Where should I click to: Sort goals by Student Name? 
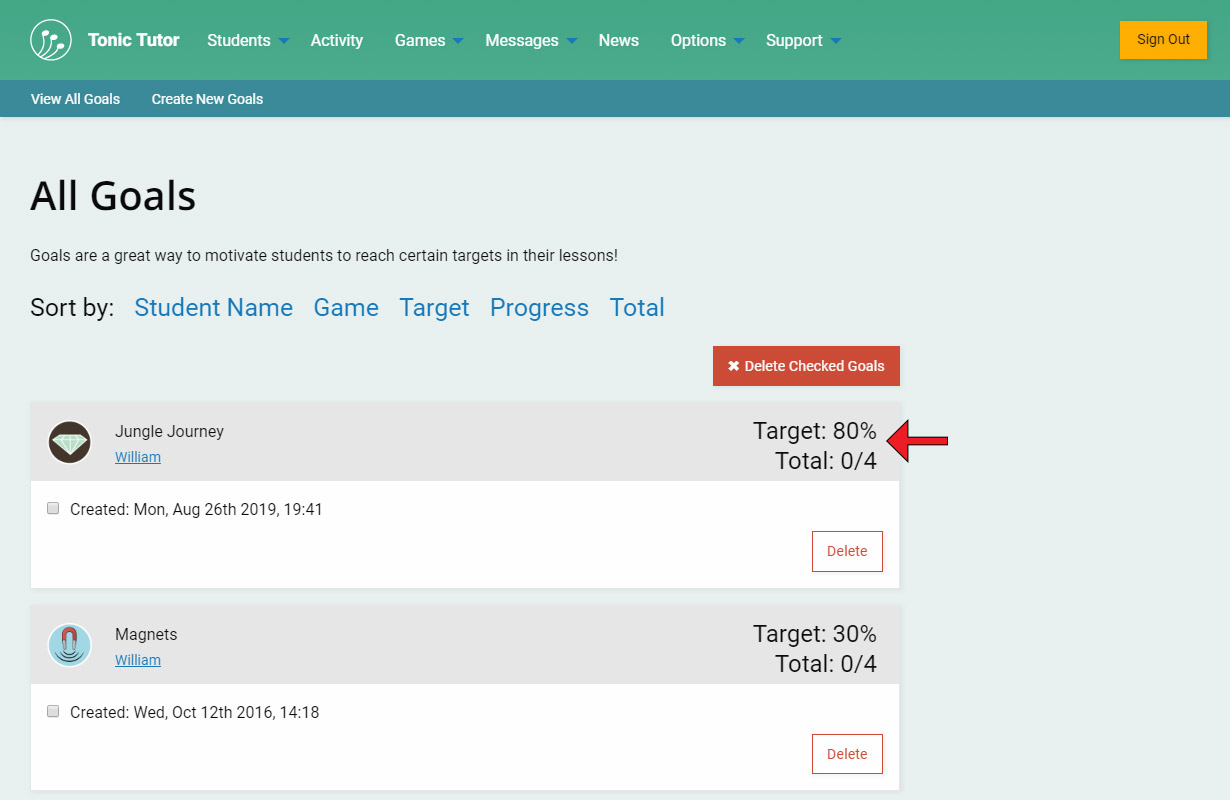(213, 308)
